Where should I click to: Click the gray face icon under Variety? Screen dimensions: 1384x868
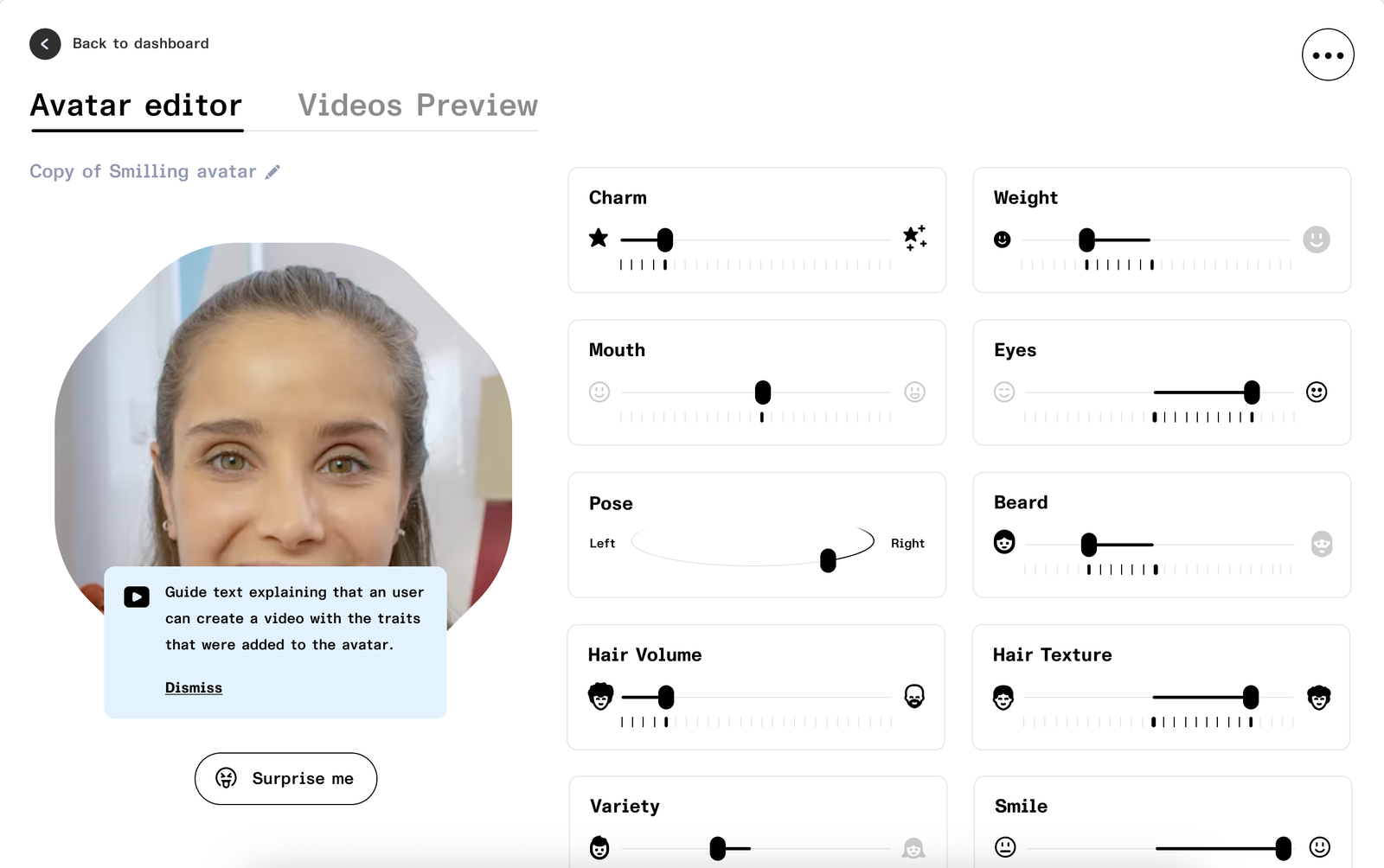click(x=913, y=848)
